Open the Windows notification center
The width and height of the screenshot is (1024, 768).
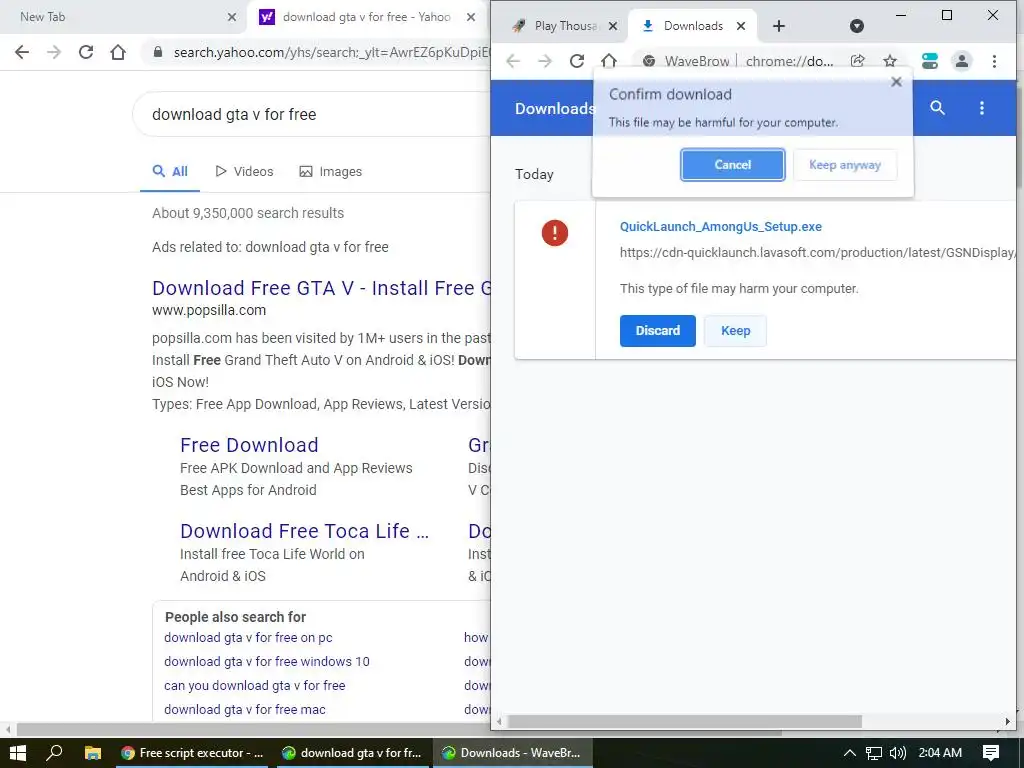991,753
